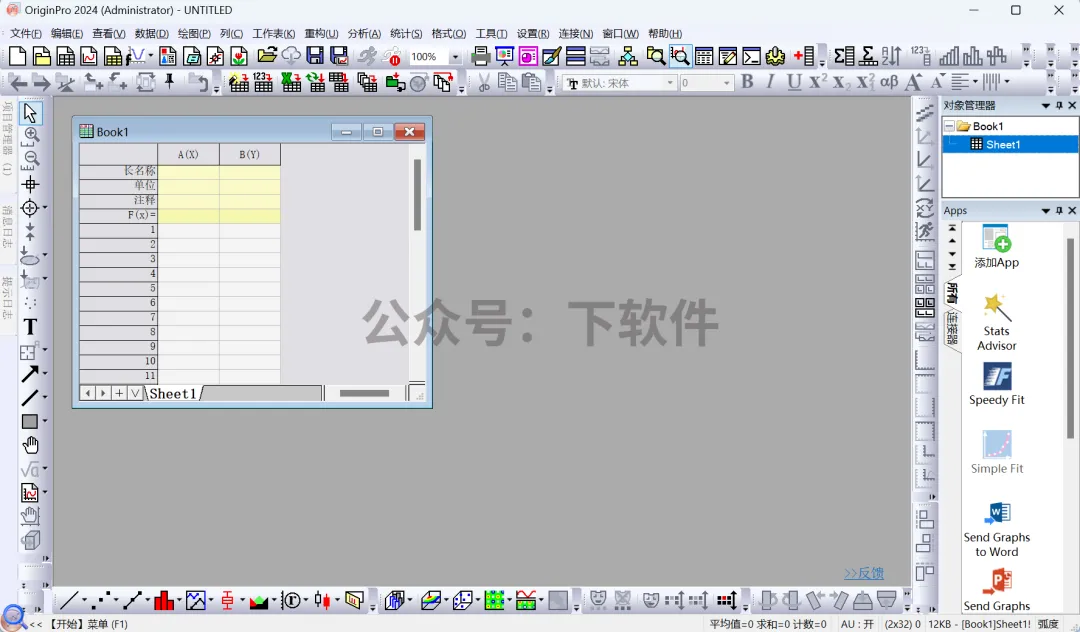Image resolution: width=1080 pixels, height=632 pixels.
Task: Click the Statistics on Columns sigma icon
Action: 844,56
